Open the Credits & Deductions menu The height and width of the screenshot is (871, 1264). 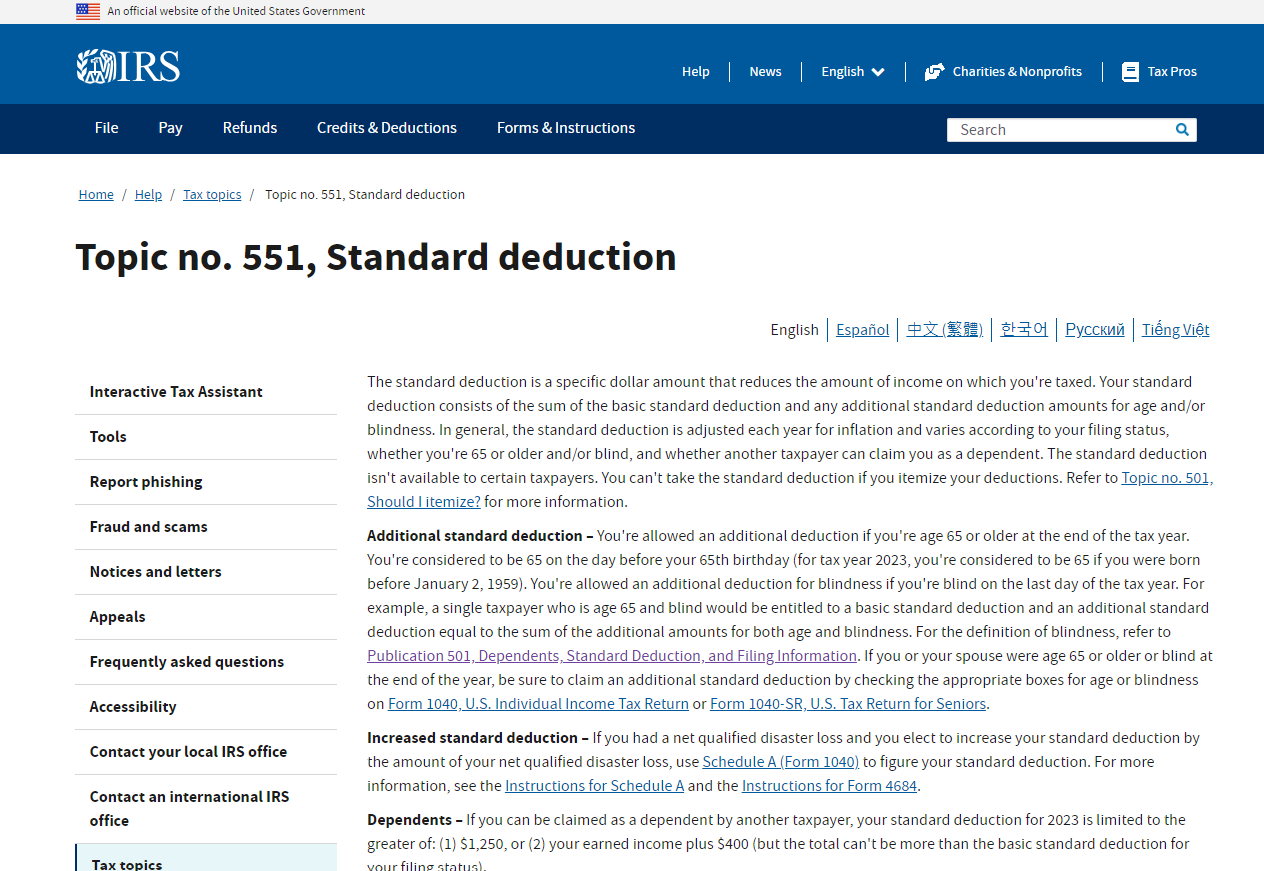(x=387, y=128)
